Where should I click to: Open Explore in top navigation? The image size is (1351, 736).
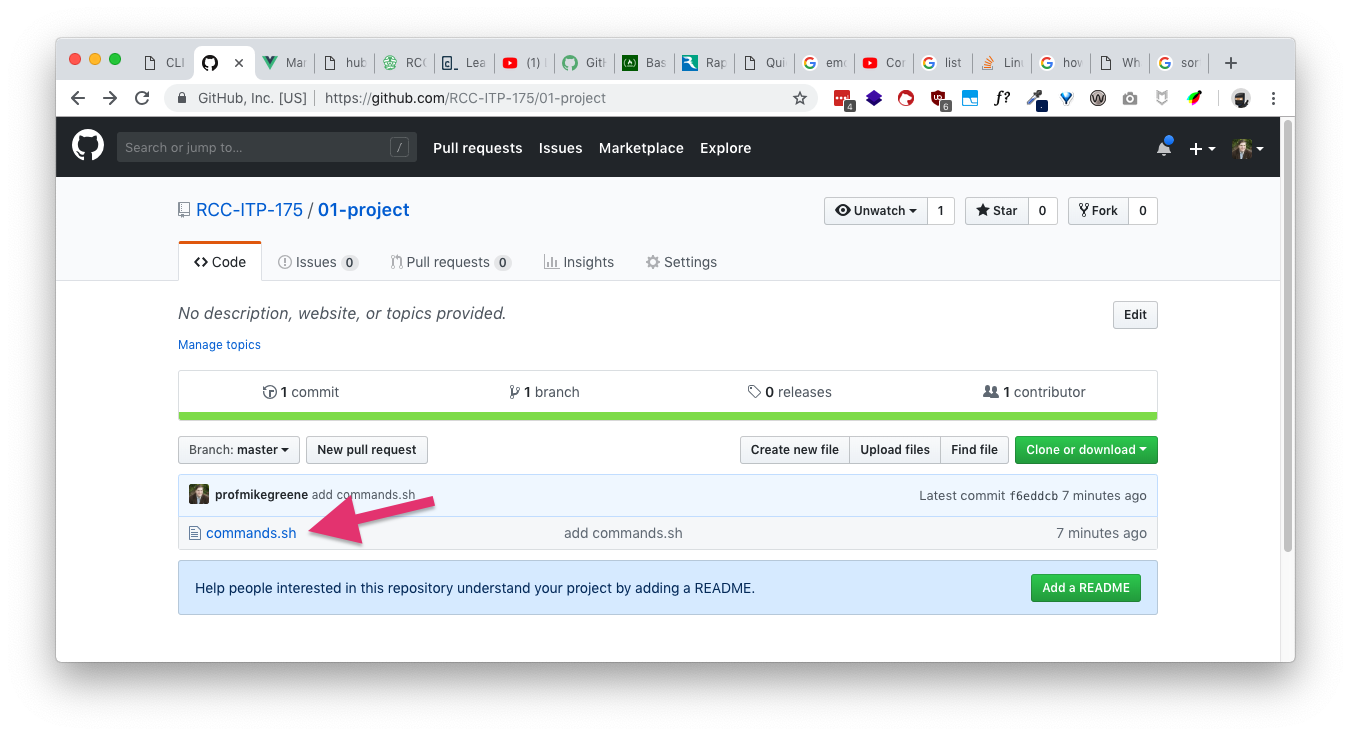[725, 148]
